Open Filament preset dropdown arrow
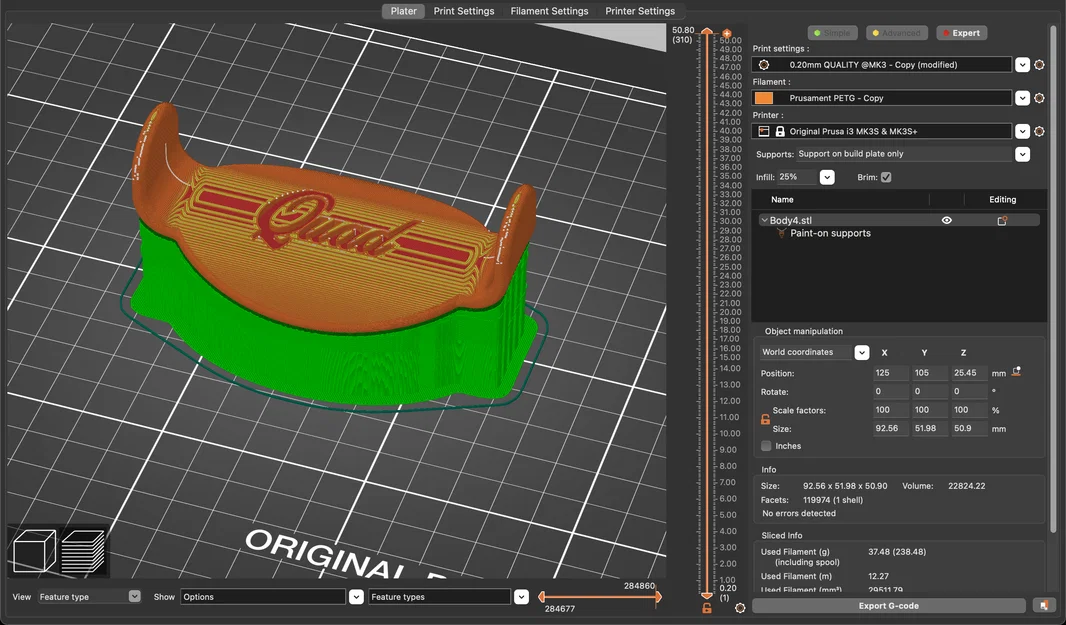This screenshot has height=625, width=1066. (x=1022, y=98)
